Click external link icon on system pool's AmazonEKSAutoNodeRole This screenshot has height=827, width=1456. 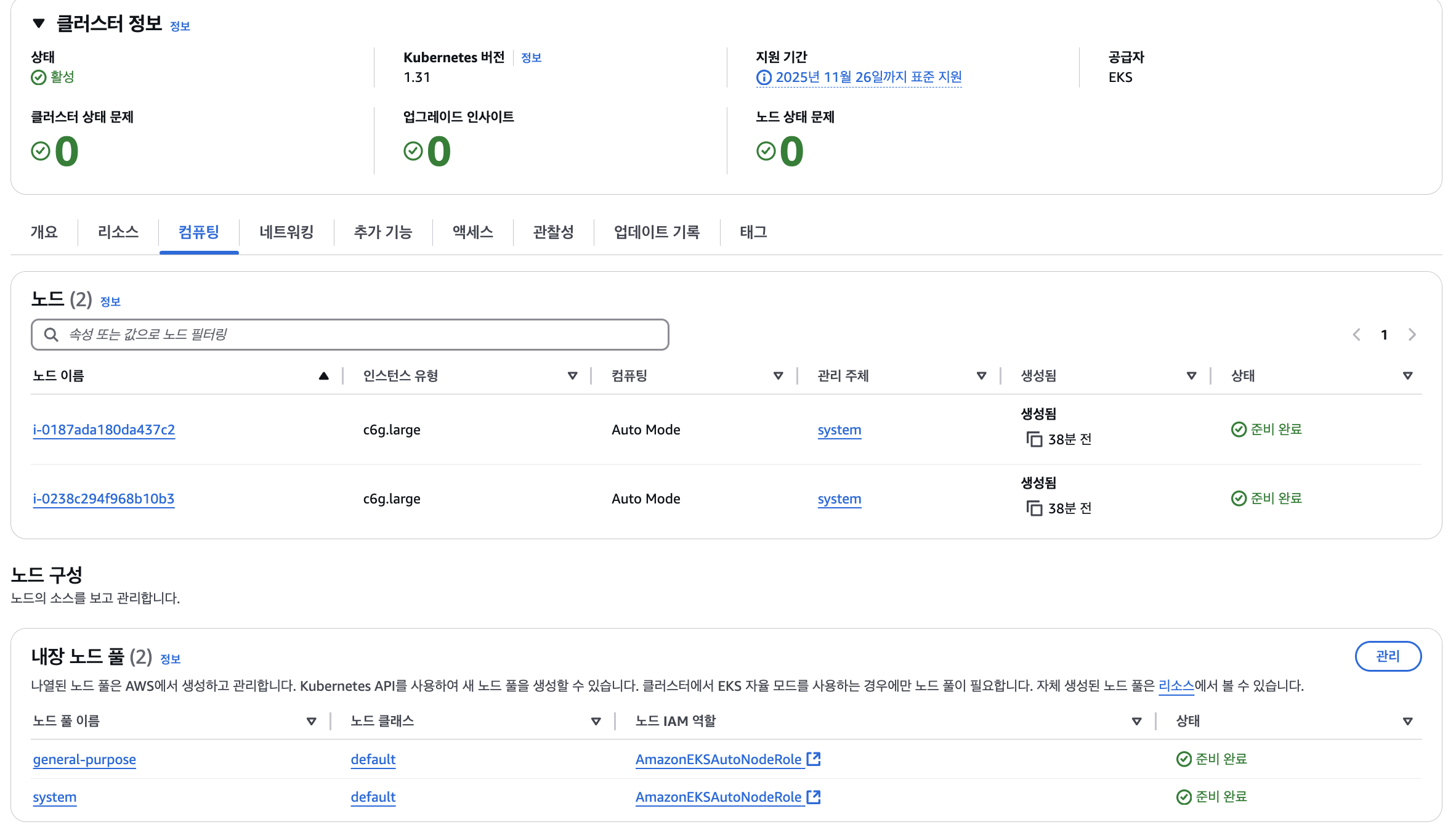814,797
